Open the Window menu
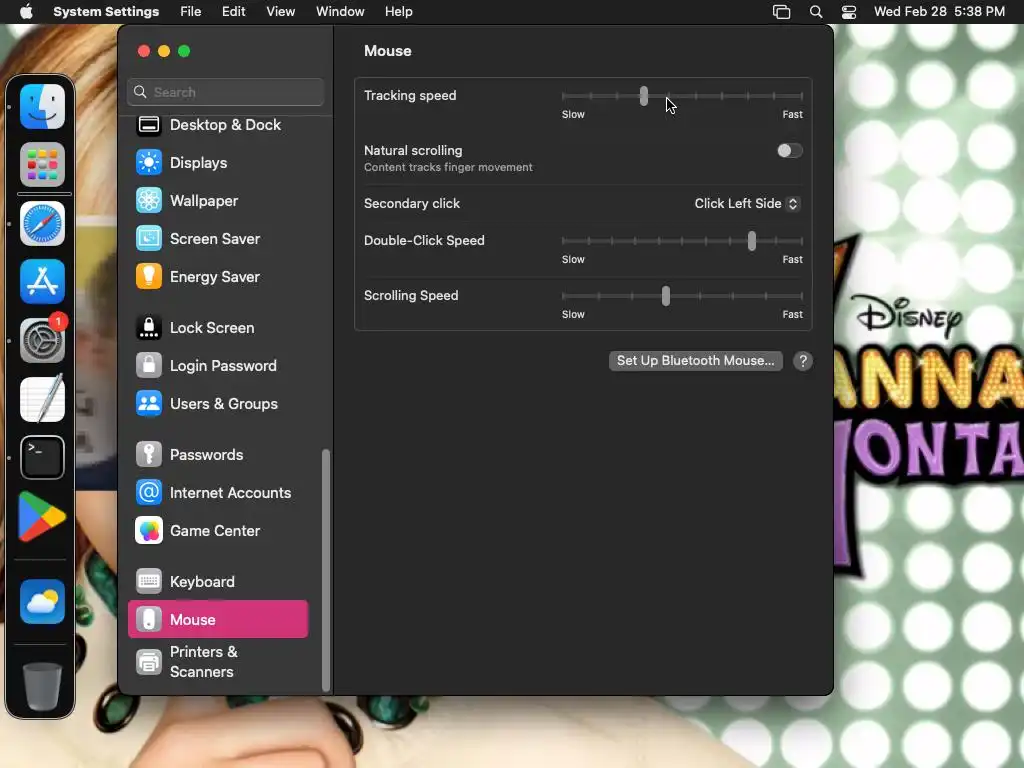This screenshot has width=1024, height=768. click(340, 12)
